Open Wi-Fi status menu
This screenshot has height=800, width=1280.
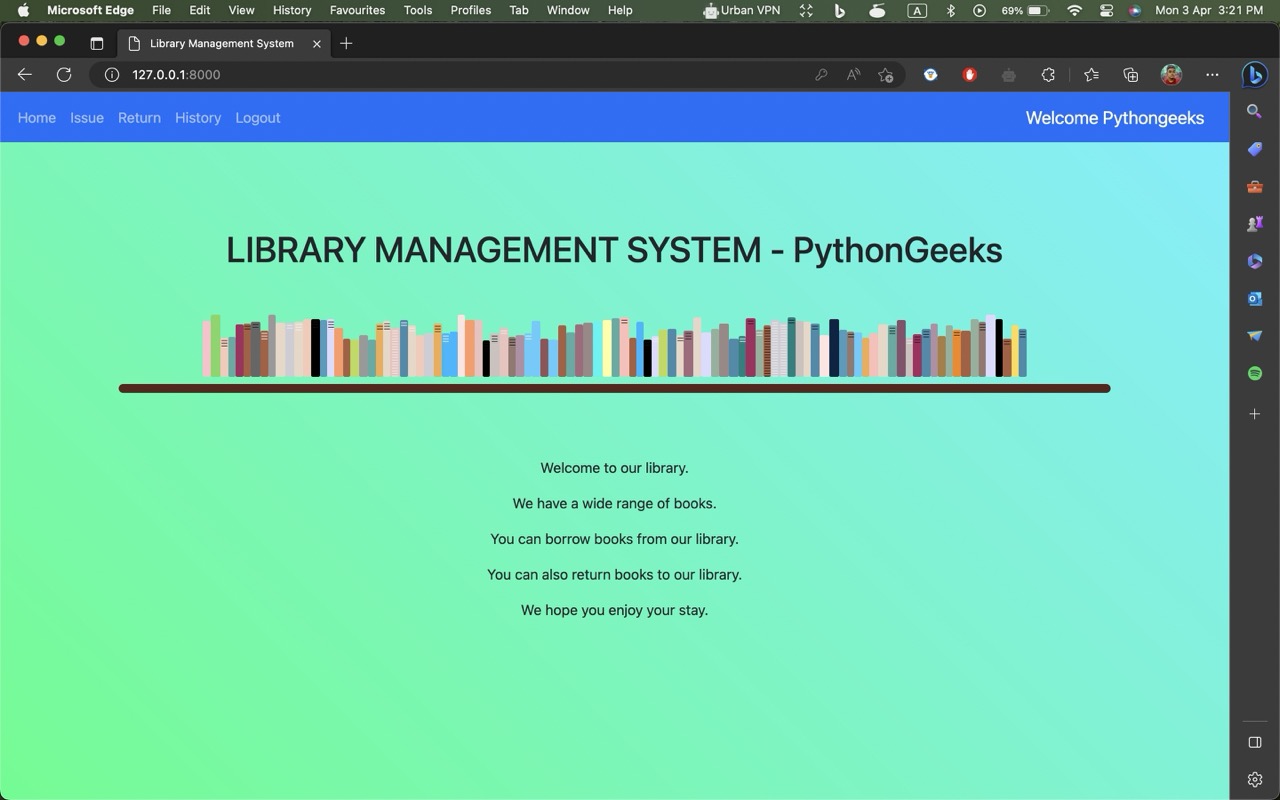tap(1075, 10)
